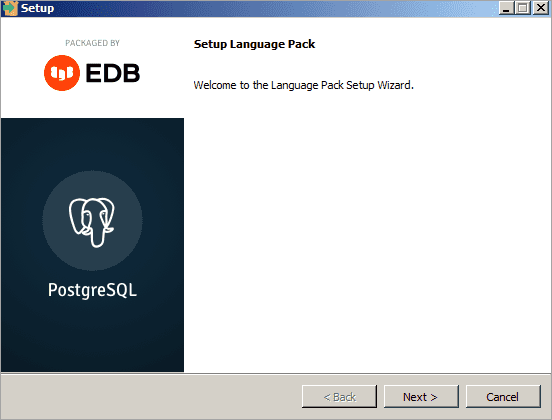Cancel the Language Pack setup
Viewport: 552px width, 420px height.
503,397
